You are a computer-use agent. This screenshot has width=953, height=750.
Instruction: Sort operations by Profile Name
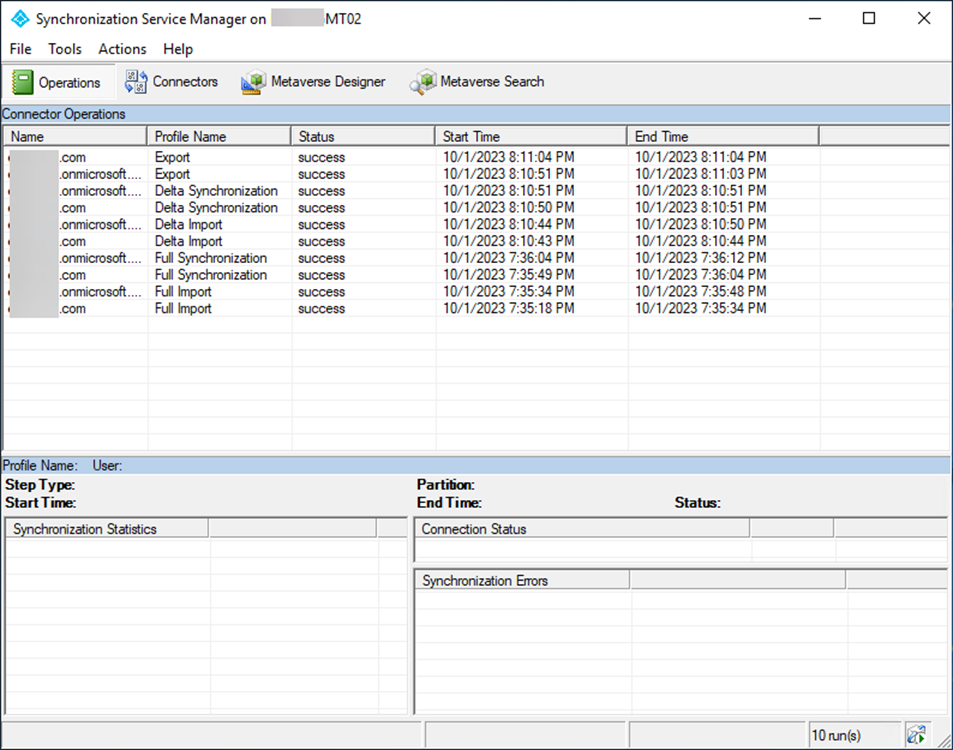coord(216,136)
